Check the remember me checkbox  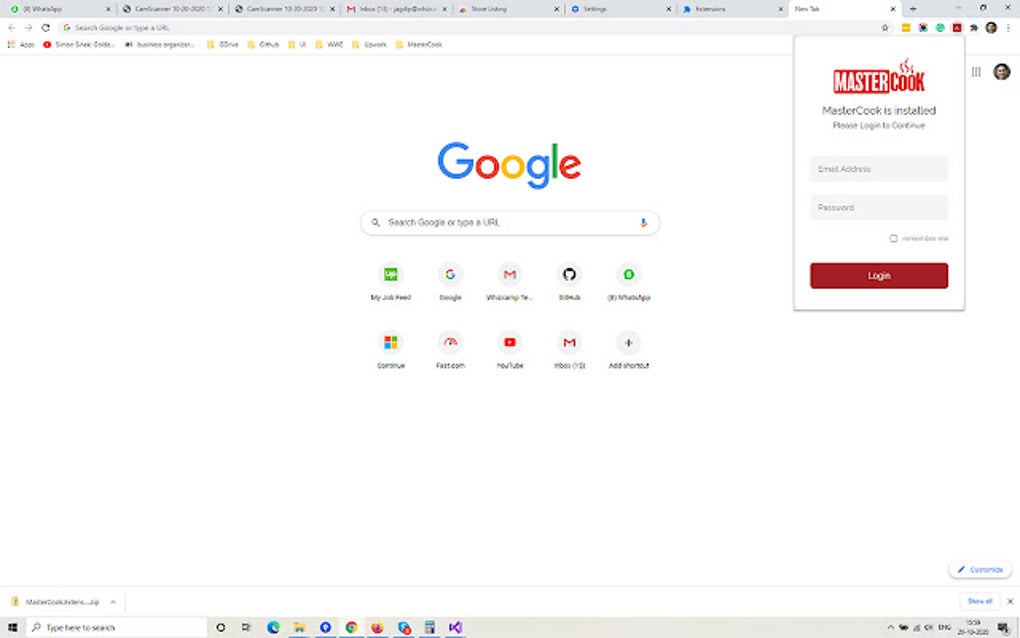coord(891,238)
